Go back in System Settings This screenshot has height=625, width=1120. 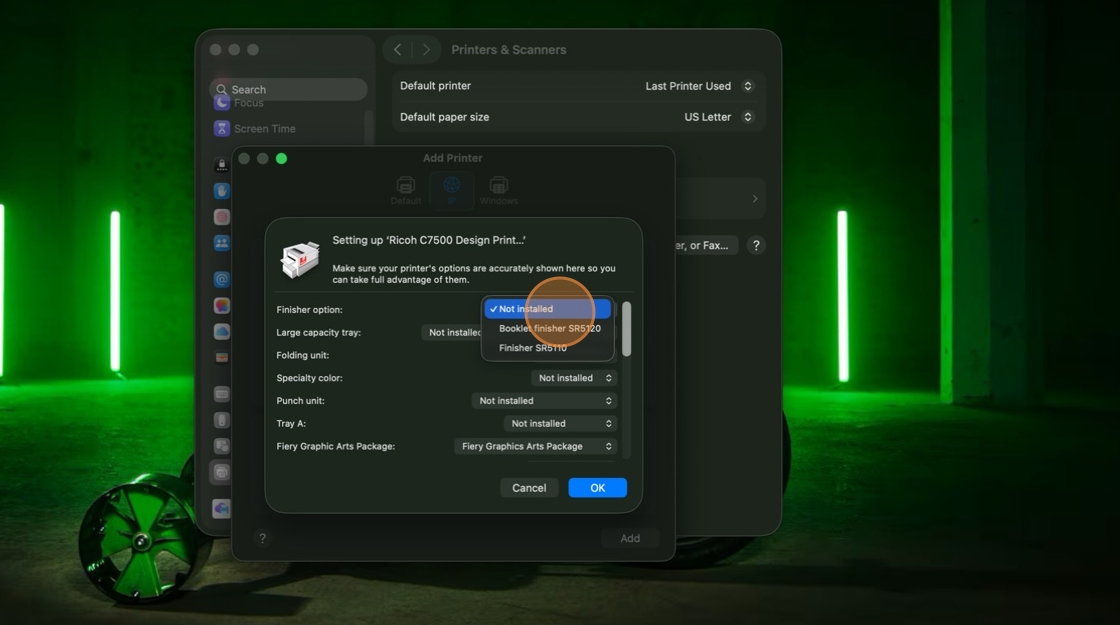[398, 49]
